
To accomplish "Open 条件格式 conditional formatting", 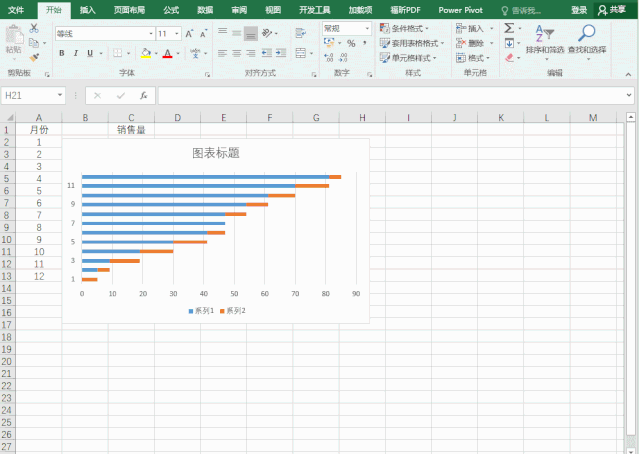I will click(404, 28).
